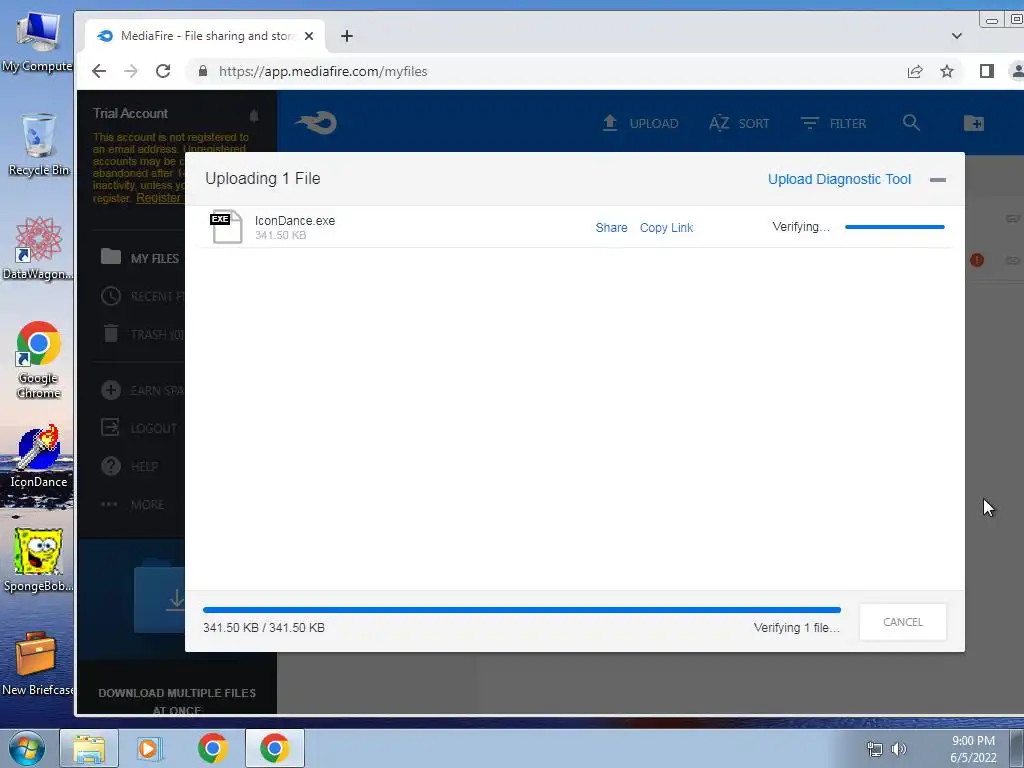Click the browser forward arrow
Screen dimensions: 1024x768
point(131,71)
